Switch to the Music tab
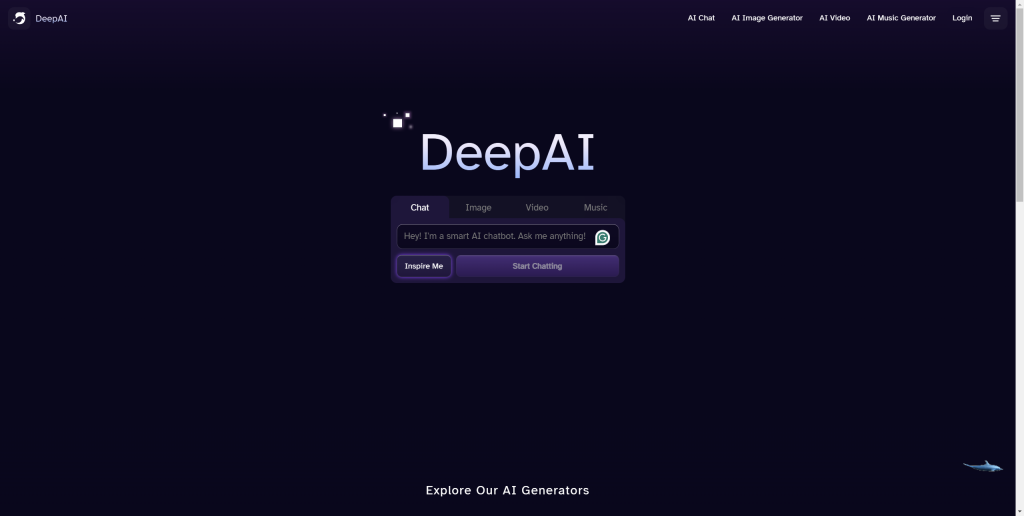The image size is (1024, 516). click(595, 208)
